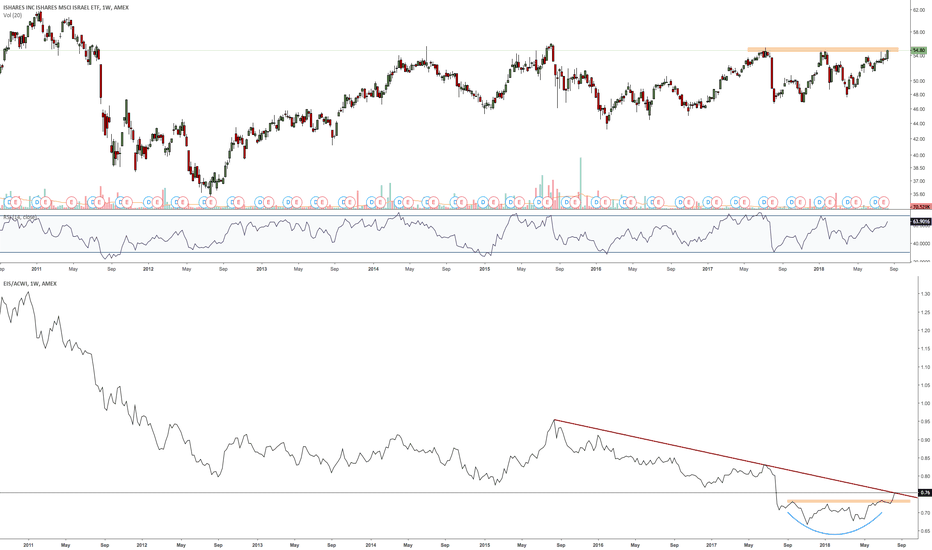Image resolution: width=932 pixels, height=550 pixels.
Task: Click the dividend marker aligned with 2013 label
Action: pyautogui.click(x=259, y=202)
